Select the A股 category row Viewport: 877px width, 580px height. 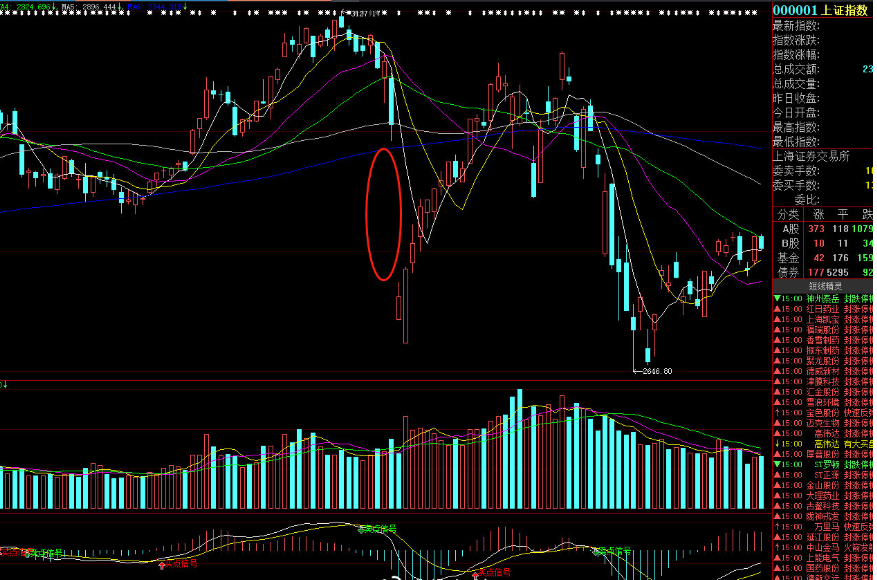coord(789,229)
